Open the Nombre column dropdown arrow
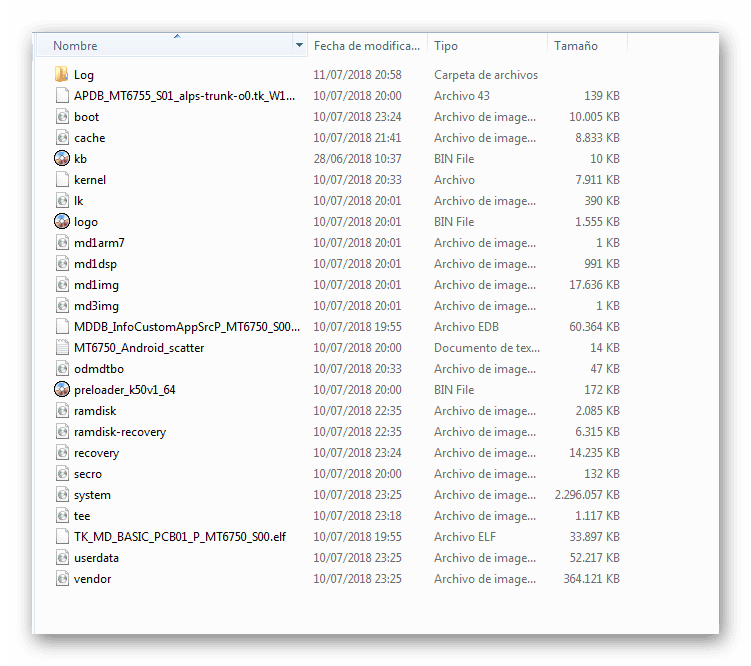The image size is (751, 666). click(x=299, y=45)
